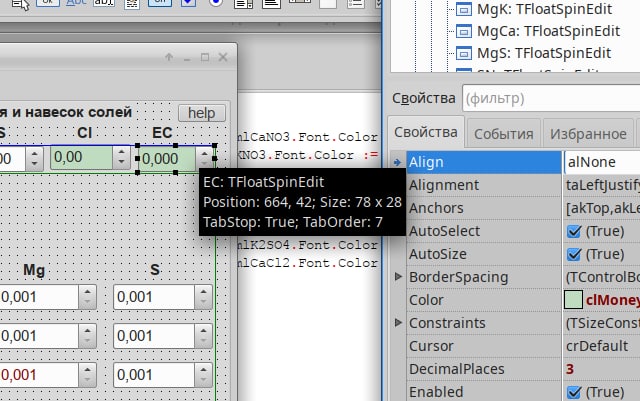Toggle the AutoSize property checkbox

[574, 254]
